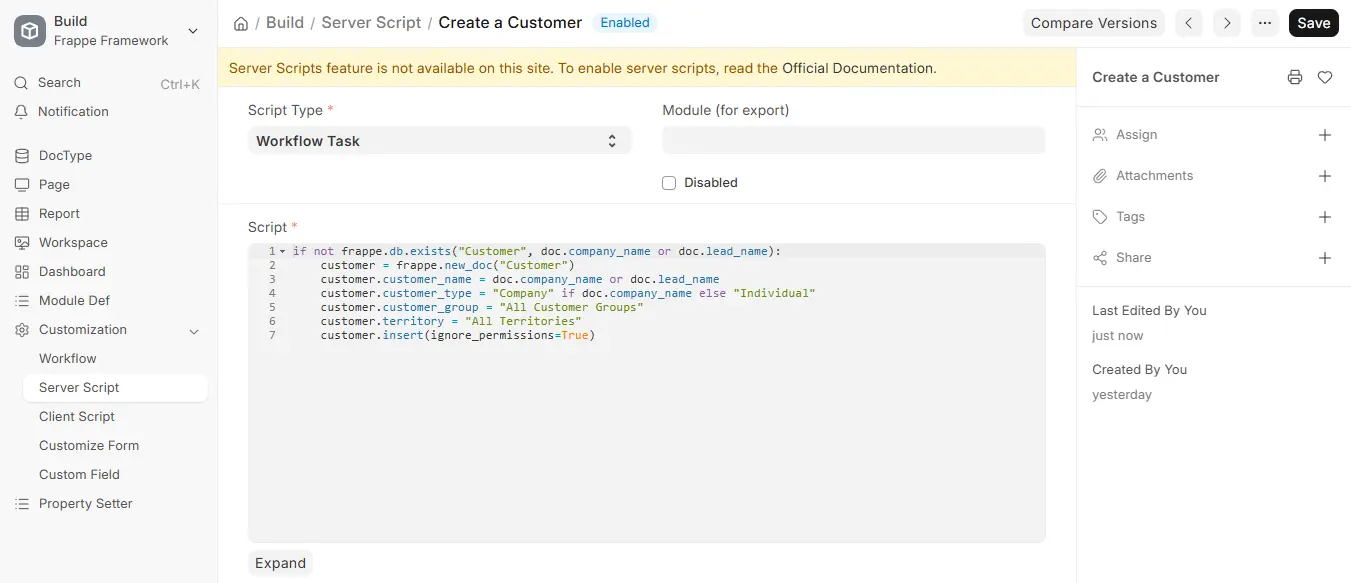The image size is (1351, 583).
Task: Click the Customization gear icon
Action: pos(22,330)
